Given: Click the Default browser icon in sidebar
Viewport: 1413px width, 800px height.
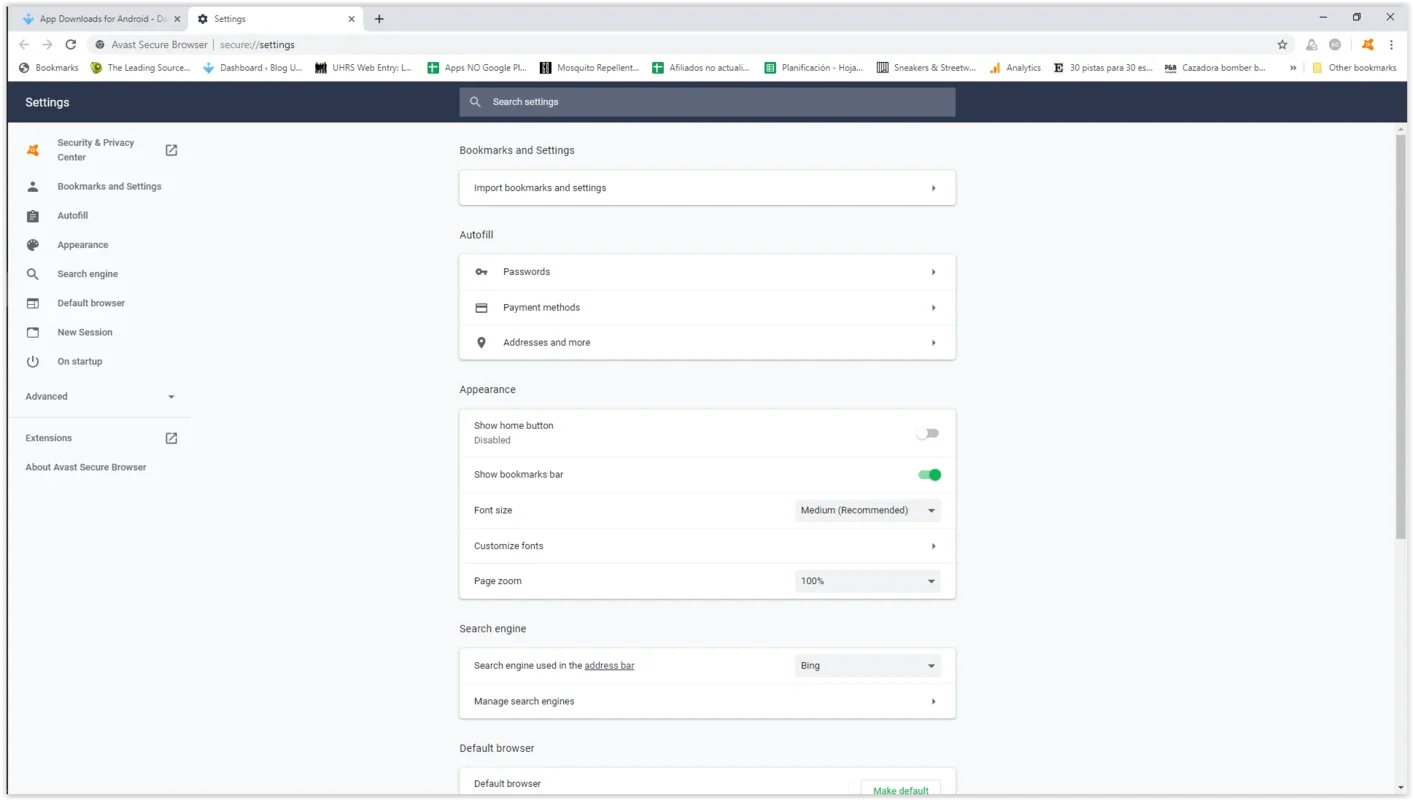Looking at the screenshot, I should (x=33, y=302).
